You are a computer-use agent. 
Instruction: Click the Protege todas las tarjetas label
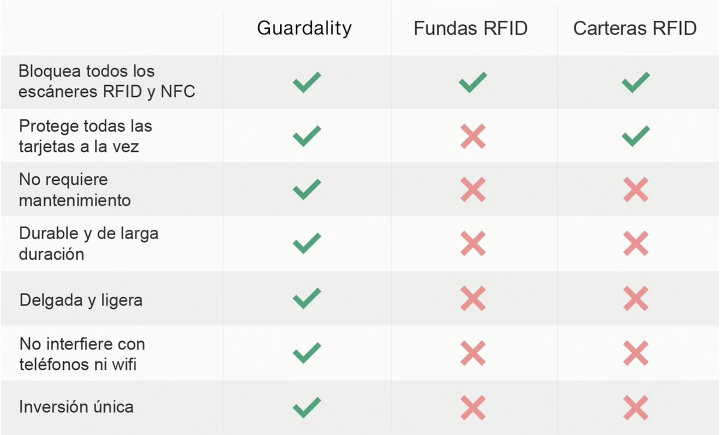[x=85, y=136]
